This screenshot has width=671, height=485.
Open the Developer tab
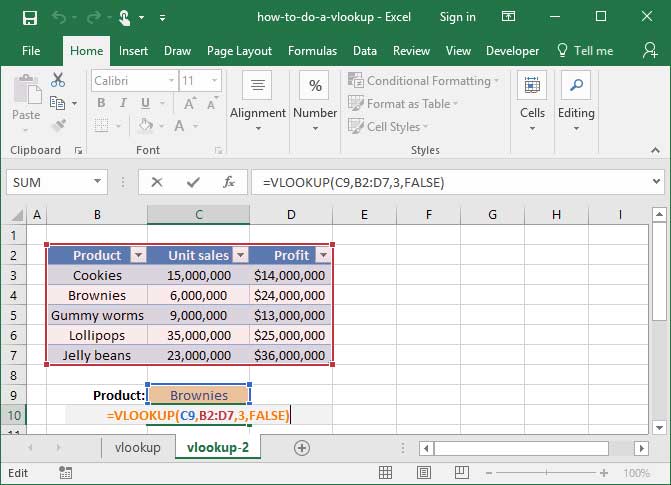(512, 51)
